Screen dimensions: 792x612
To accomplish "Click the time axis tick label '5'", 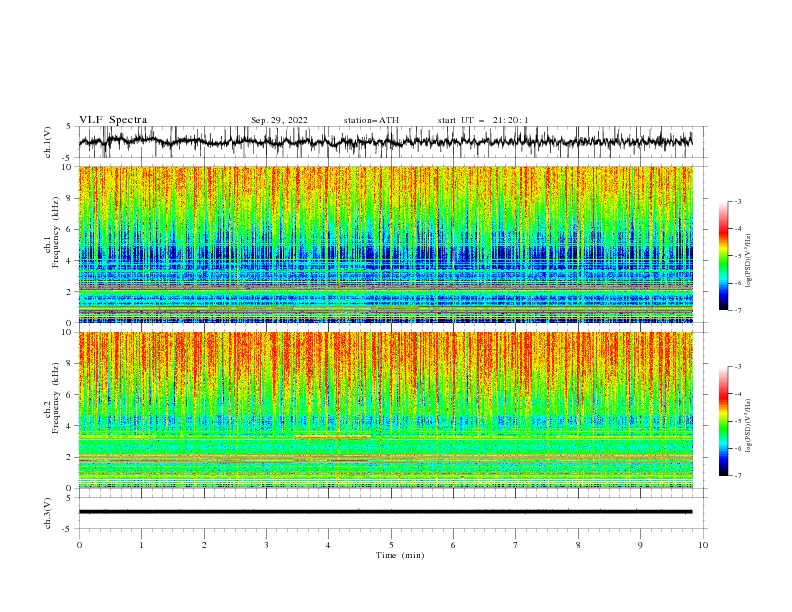I will tap(391, 545).
